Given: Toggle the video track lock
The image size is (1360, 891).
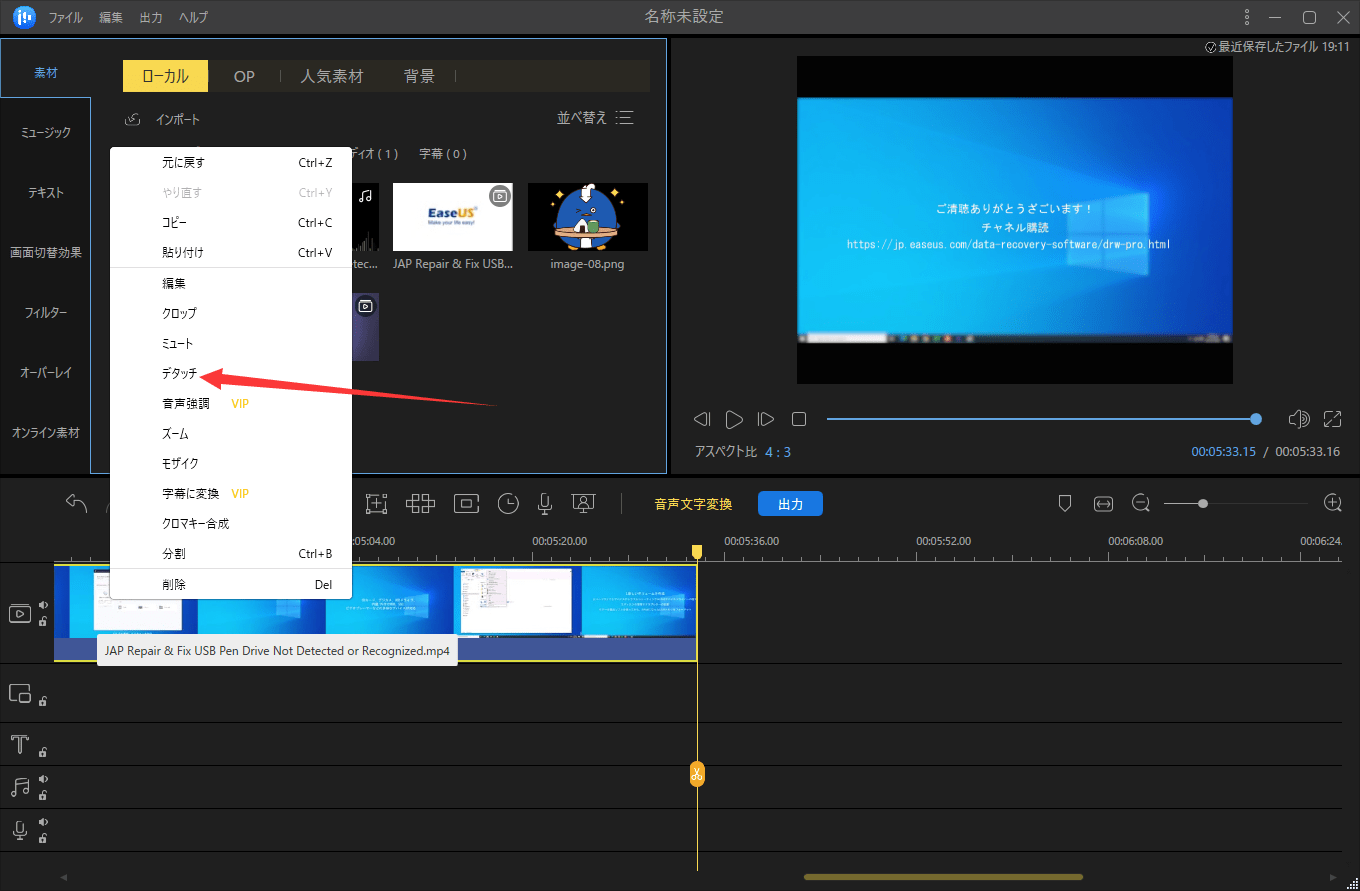Looking at the screenshot, I should (43, 622).
